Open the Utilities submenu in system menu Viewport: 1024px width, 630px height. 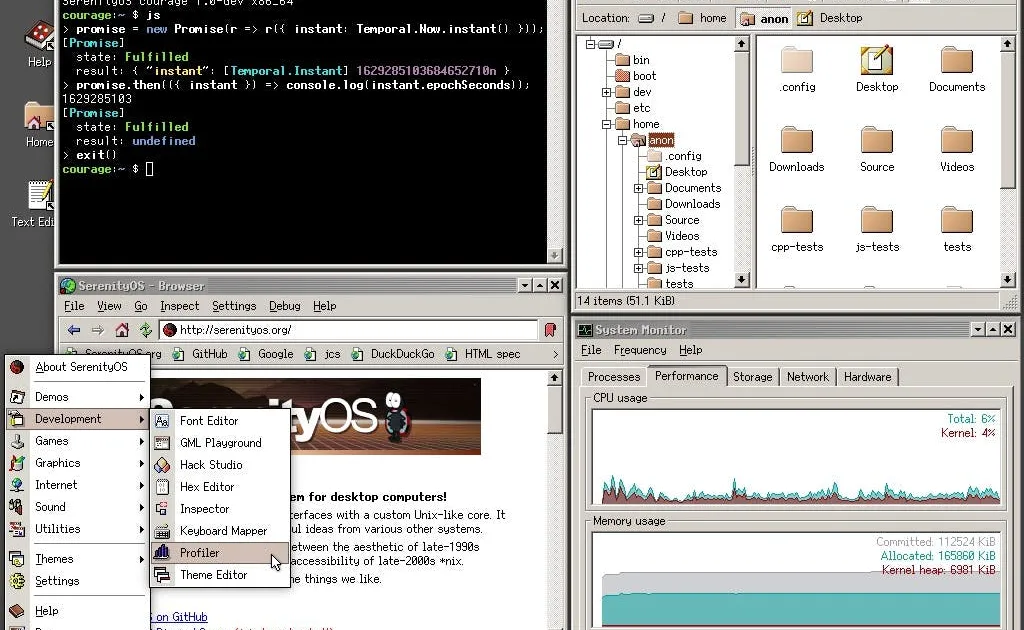point(77,529)
